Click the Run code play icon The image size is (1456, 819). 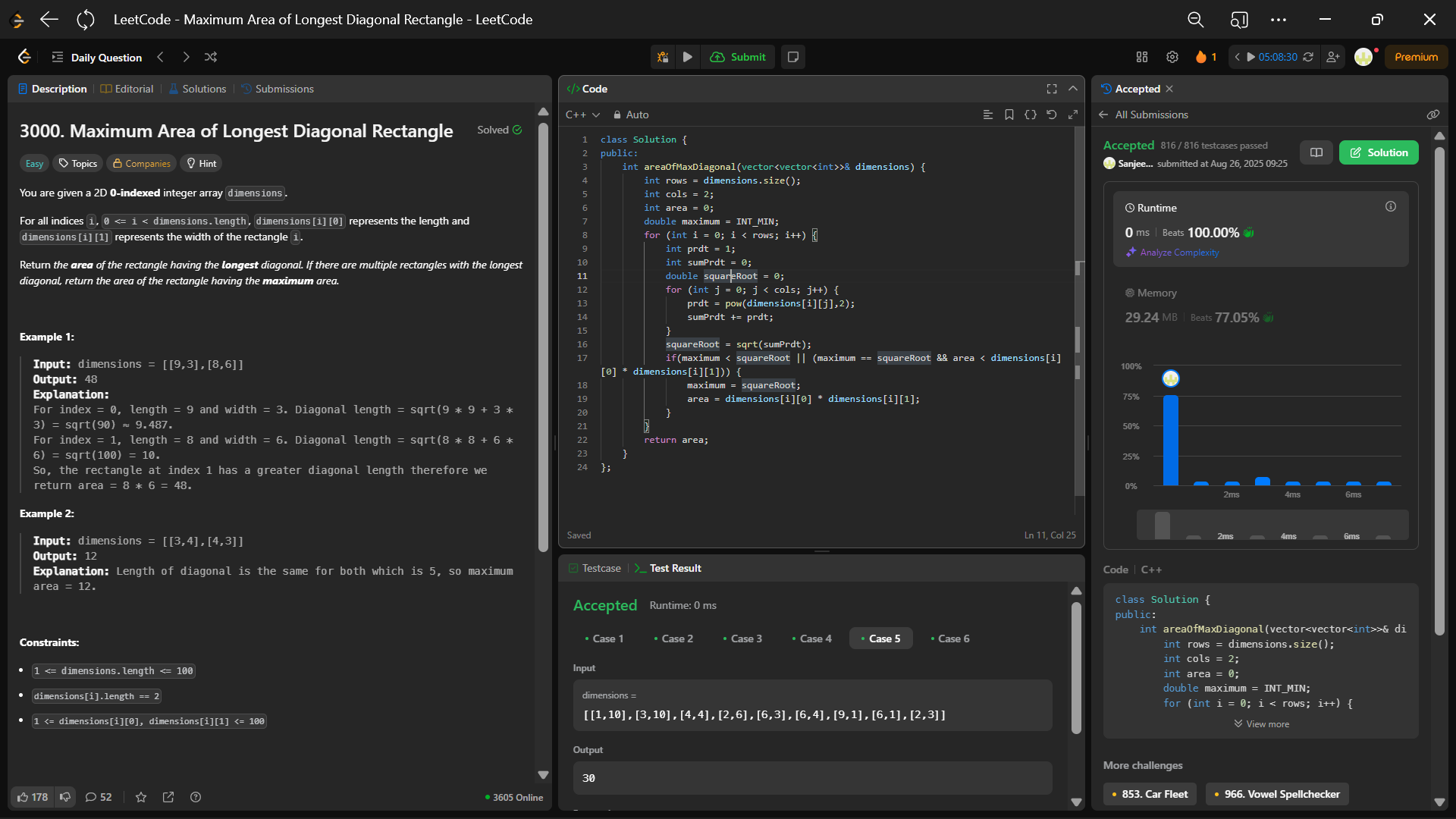click(x=687, y=57)
